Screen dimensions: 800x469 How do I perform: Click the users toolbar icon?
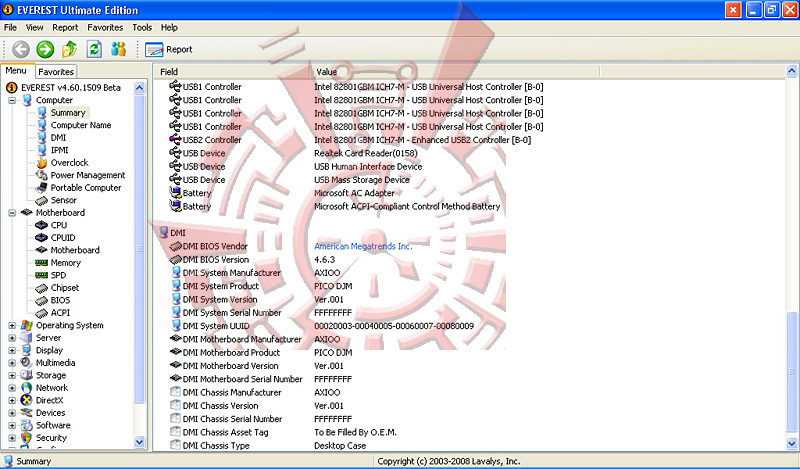pyautogui.click(x=118, y=50)
